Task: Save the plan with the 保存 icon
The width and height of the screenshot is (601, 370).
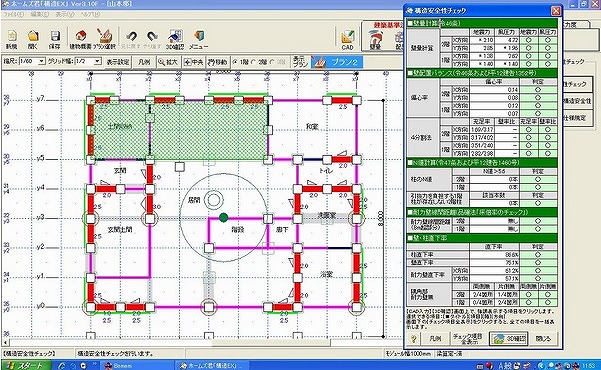Action: tap(55, 39)
